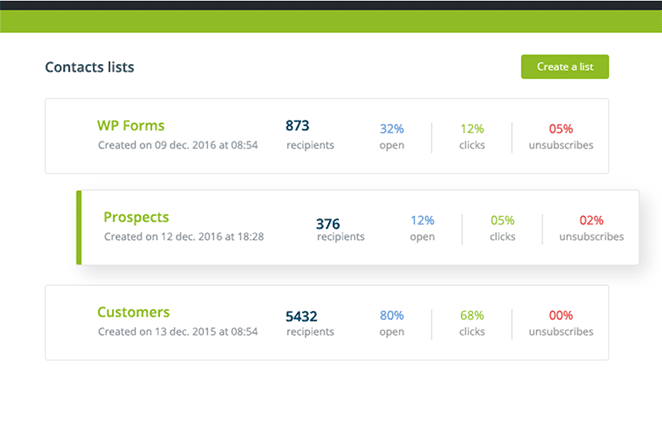
Task: Open the Prospects contact list
Action: (x=136, y=217)
